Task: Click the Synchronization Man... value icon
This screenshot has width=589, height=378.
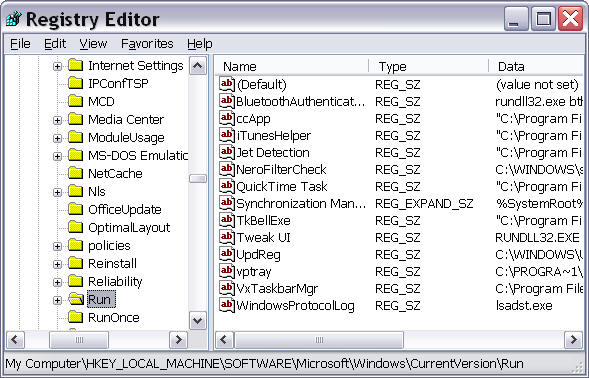Action: (x=227, y=203)
